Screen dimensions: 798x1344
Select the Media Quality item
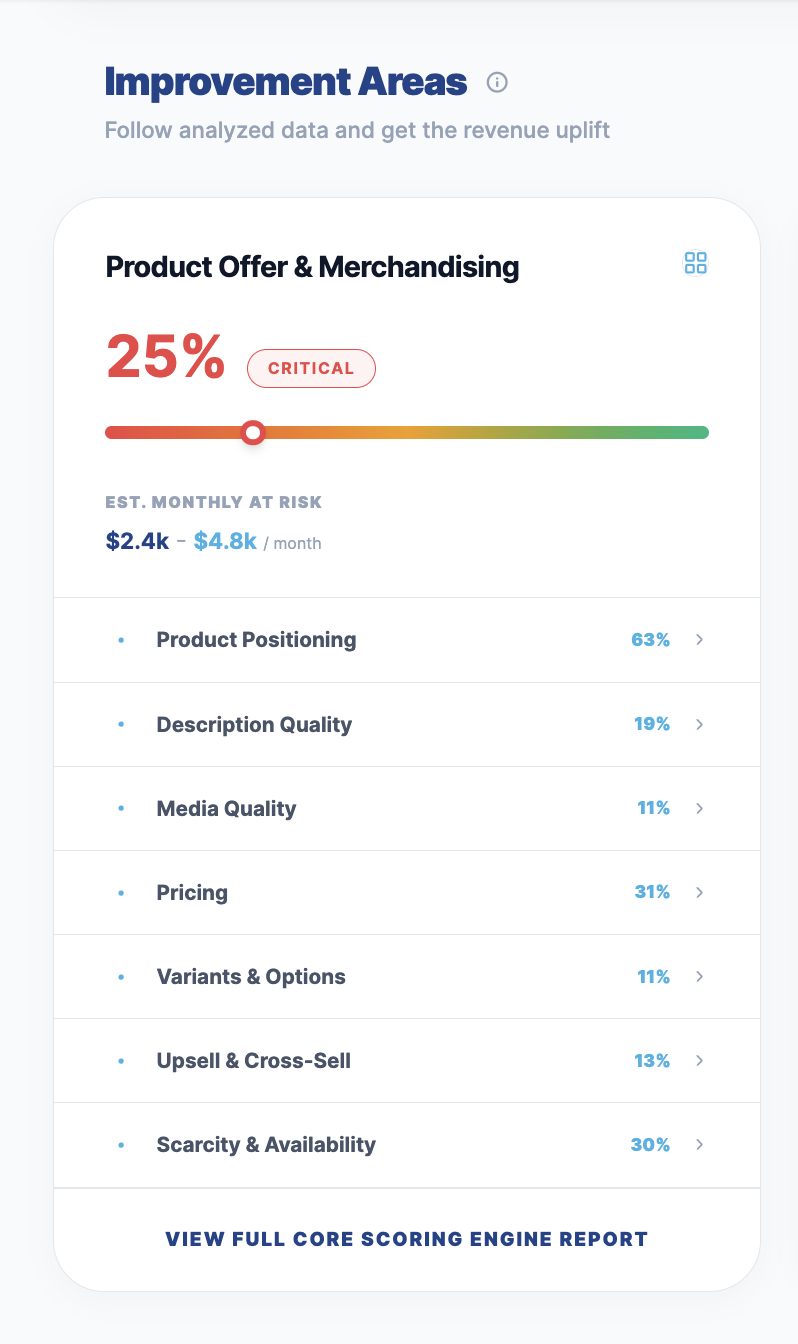coord(226,808)
